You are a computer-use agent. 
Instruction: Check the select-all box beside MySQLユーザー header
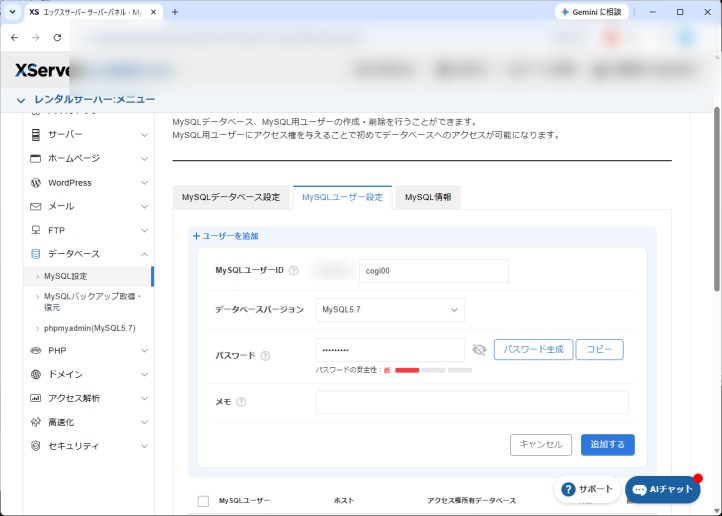pyautogui.click(x=203, y=501)
